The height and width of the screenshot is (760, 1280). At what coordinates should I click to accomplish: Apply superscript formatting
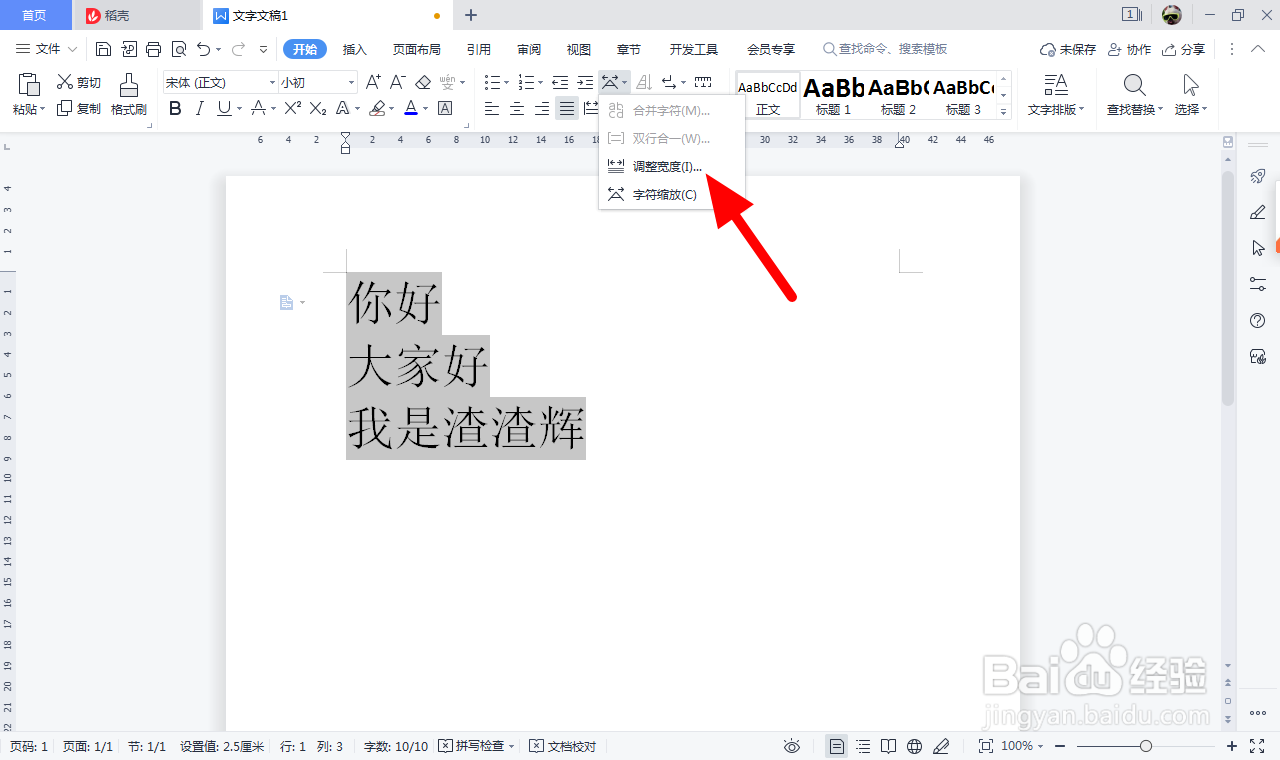click(291, 108)
